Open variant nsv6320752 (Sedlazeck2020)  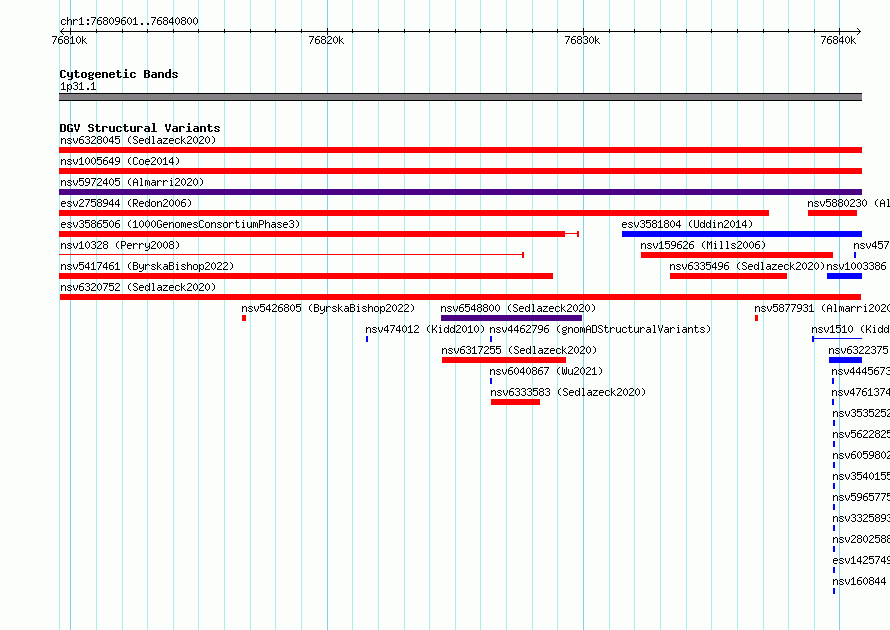tap(138, 287)
